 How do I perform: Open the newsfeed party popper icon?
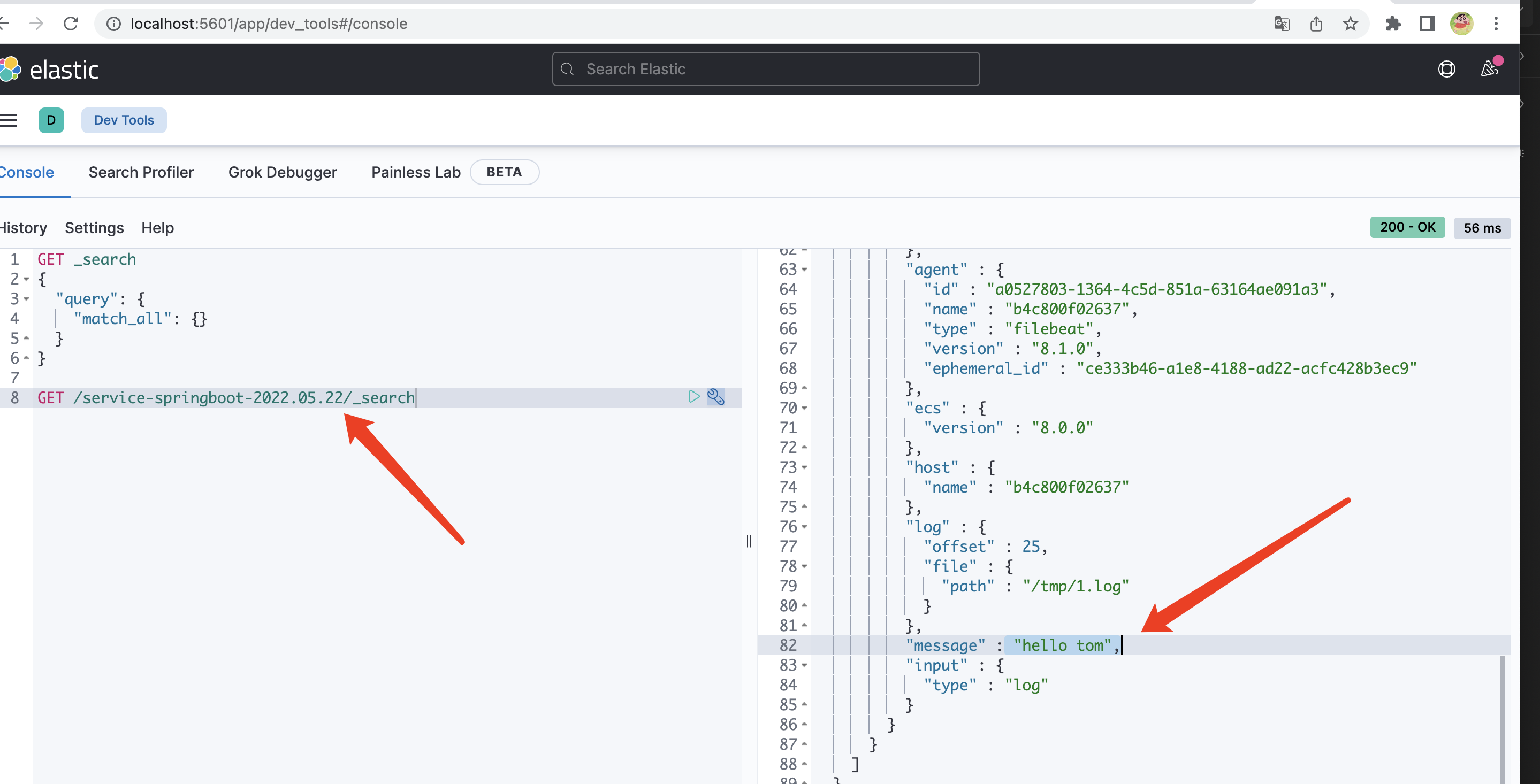coord(1489,70)
